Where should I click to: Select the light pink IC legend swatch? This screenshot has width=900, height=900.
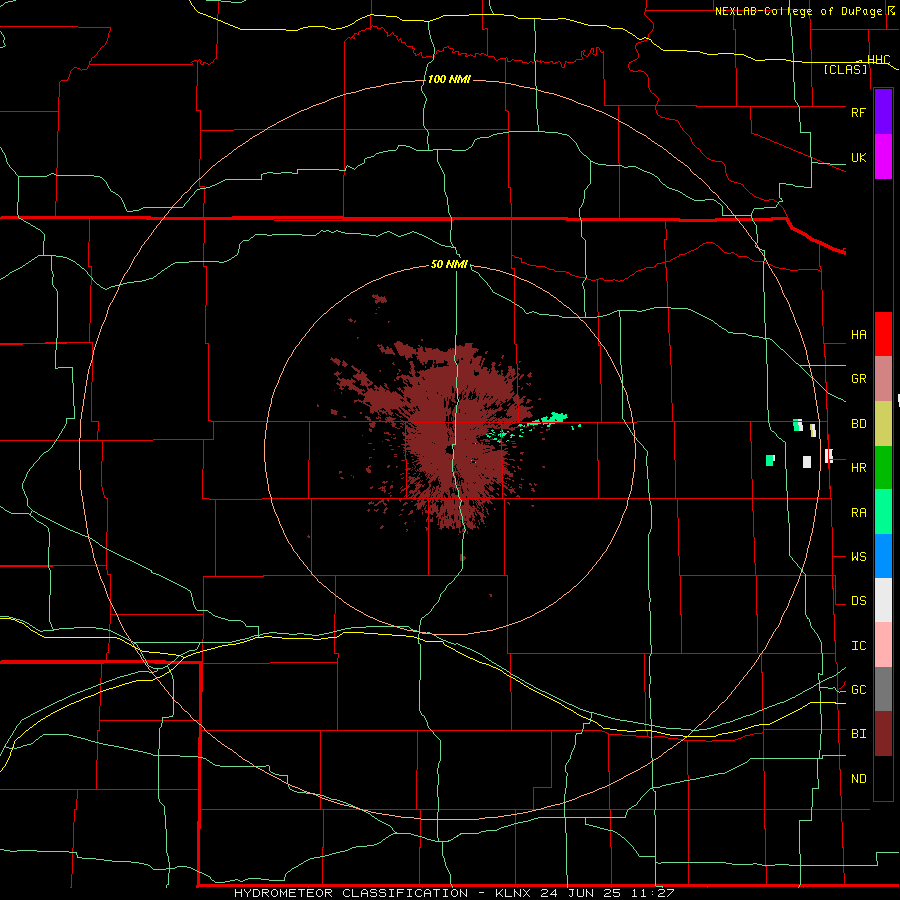(x=883, y=645)
